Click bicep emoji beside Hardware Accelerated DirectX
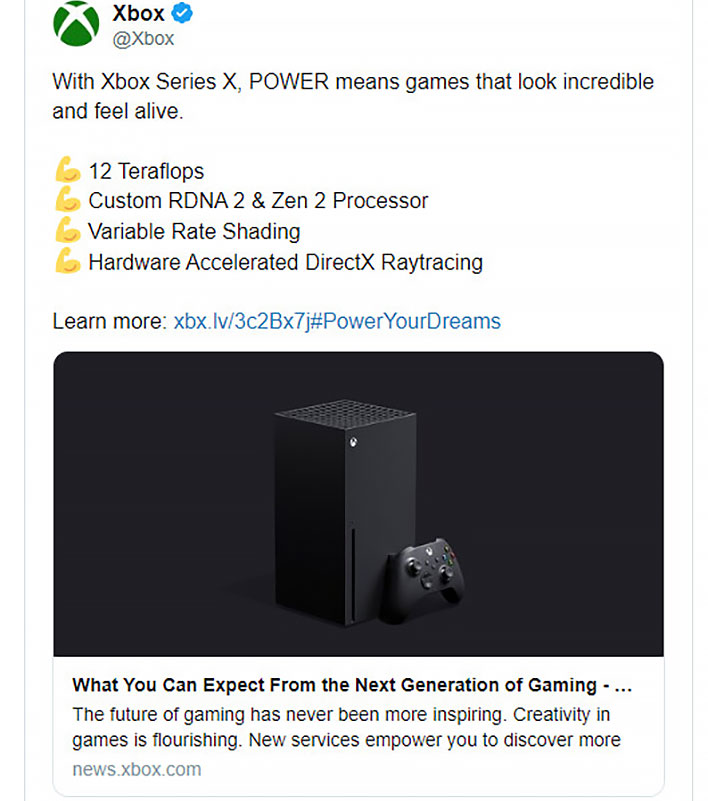Viewport: 708px width, 801px height. click(x=68, y=261)
